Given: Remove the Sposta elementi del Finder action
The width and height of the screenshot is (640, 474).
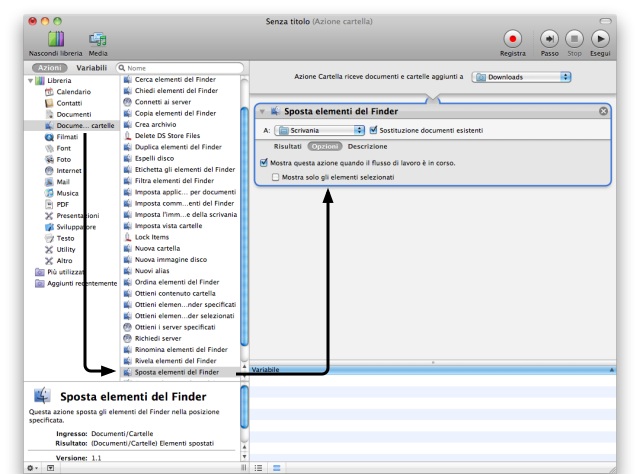Looking at the screenshot, I should click(x=603, y=111).
